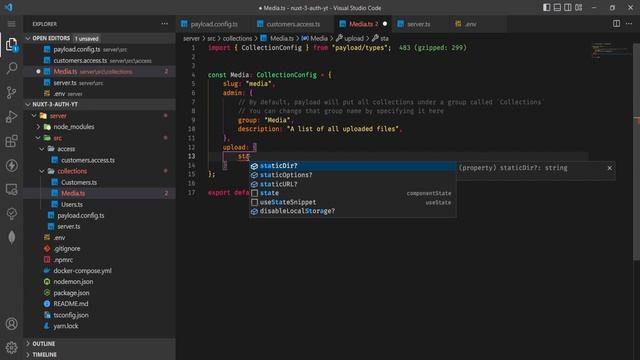This screenshot has height=360, width=640.
Task: Click the '1 unsaved' badge
Action: [87, 39]
